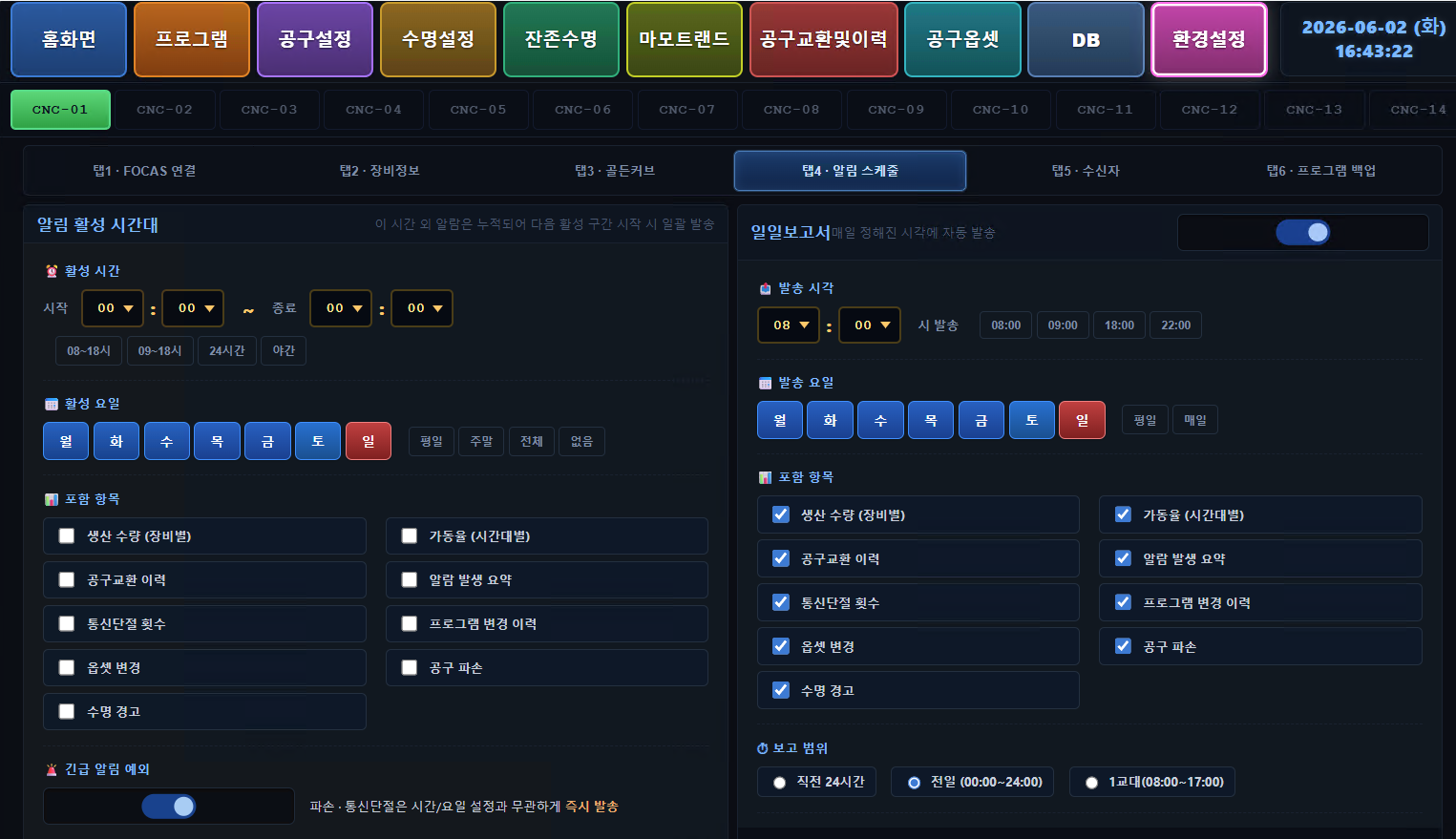Select machine CNC-02

click(164, 110)
